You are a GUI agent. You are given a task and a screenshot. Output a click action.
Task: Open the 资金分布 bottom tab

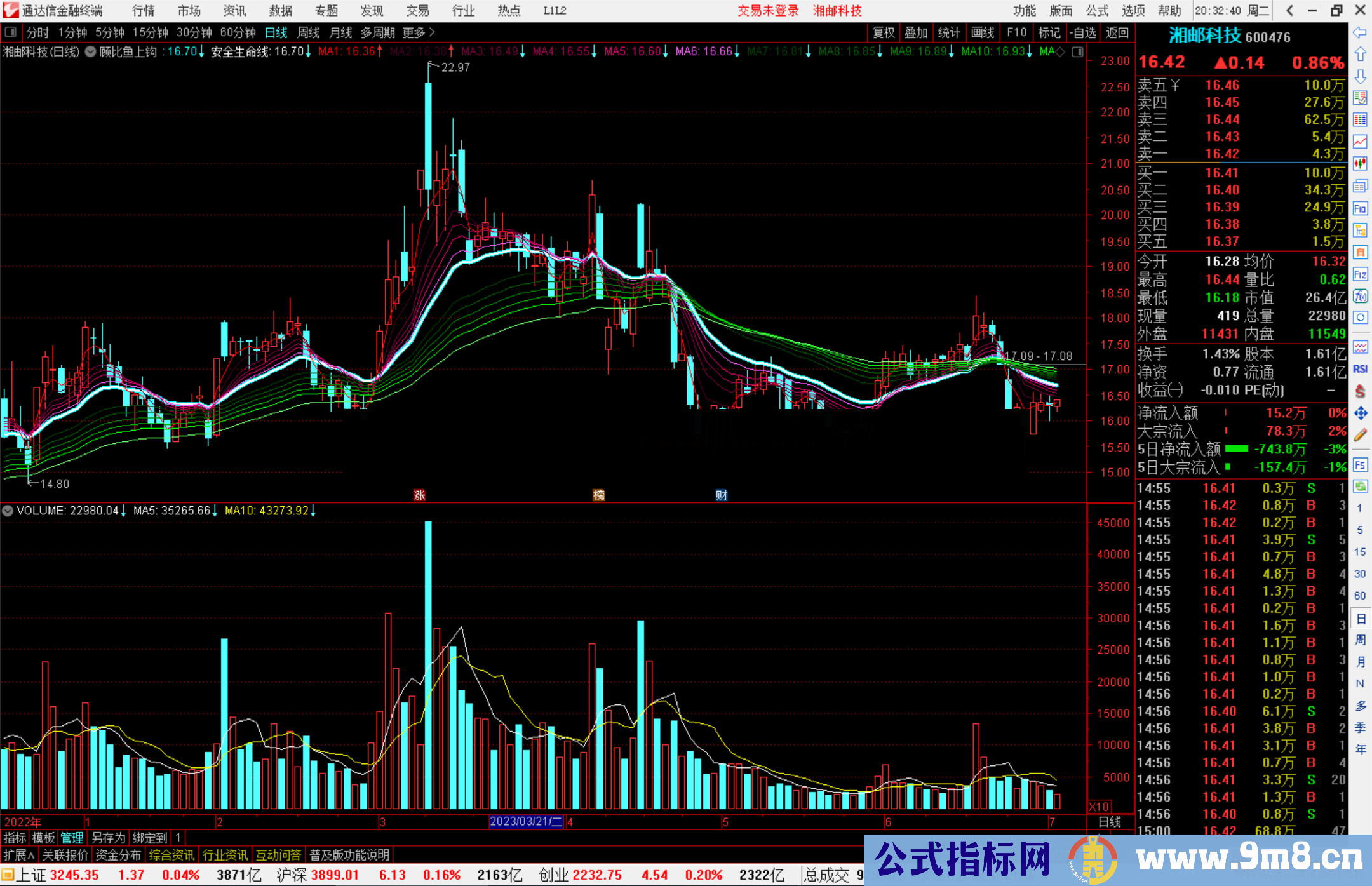coord(118,855)
